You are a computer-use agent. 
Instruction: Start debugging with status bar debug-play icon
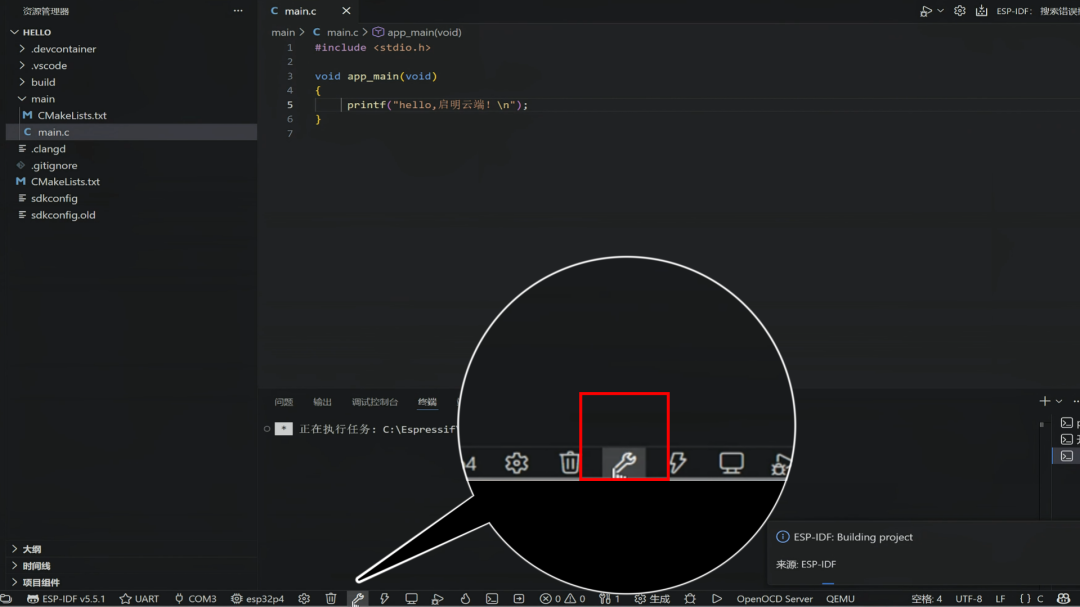pos(437,599)
